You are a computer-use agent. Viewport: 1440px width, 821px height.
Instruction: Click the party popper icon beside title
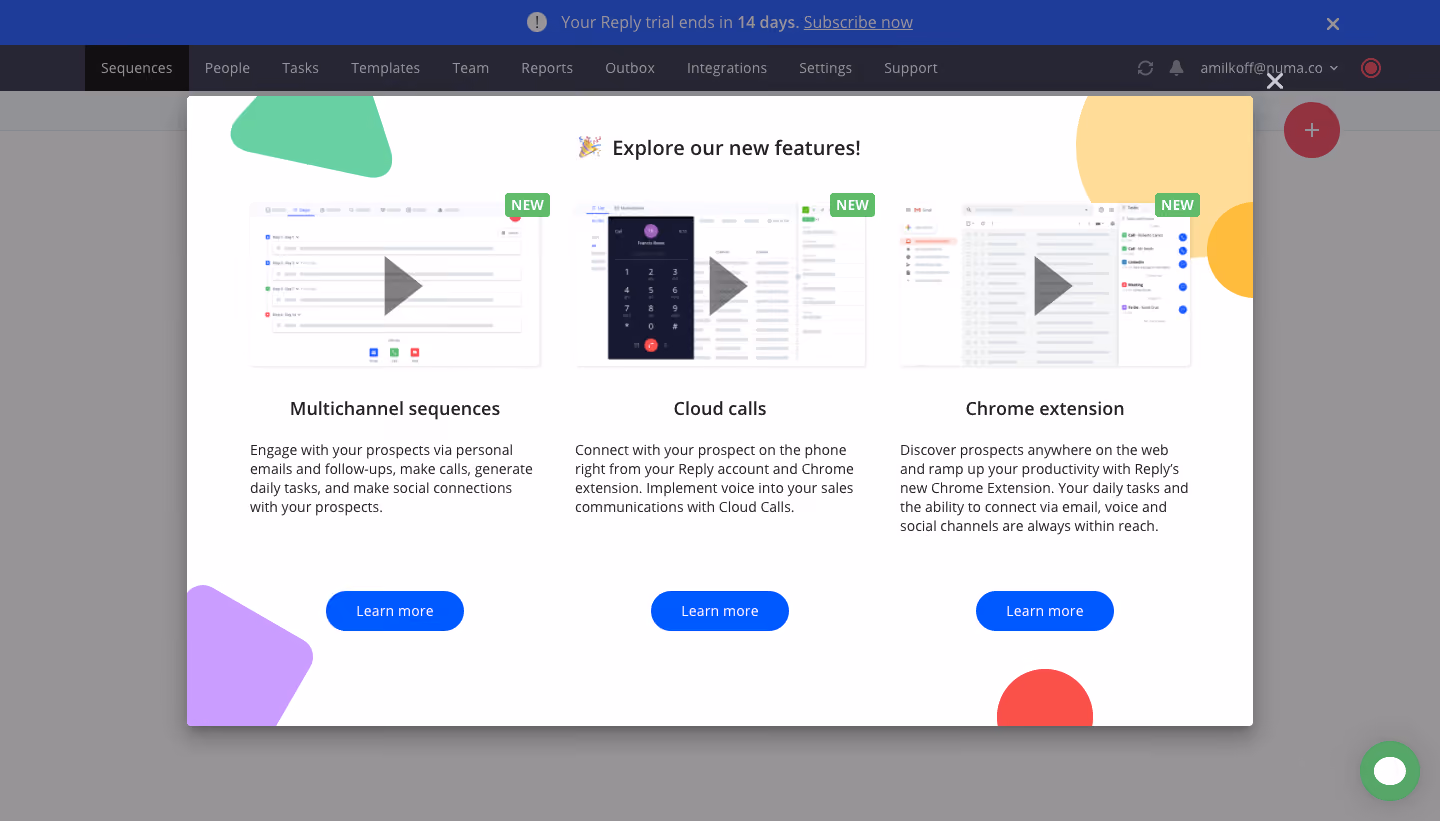[x=590, y=148]
